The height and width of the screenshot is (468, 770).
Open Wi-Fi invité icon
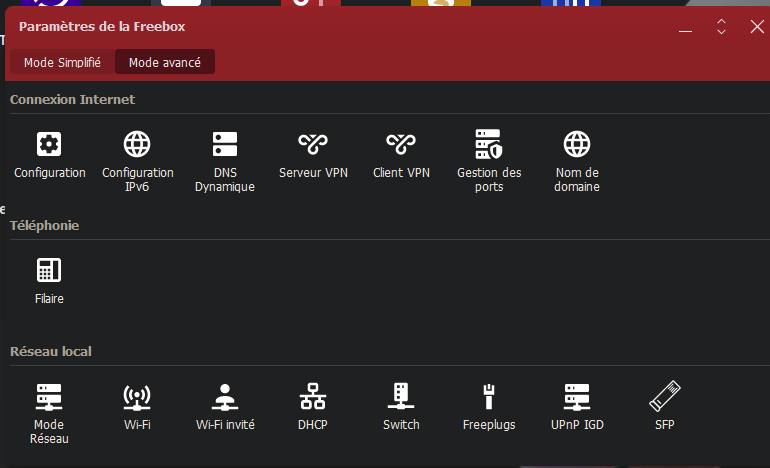click(x=225, y=397)
